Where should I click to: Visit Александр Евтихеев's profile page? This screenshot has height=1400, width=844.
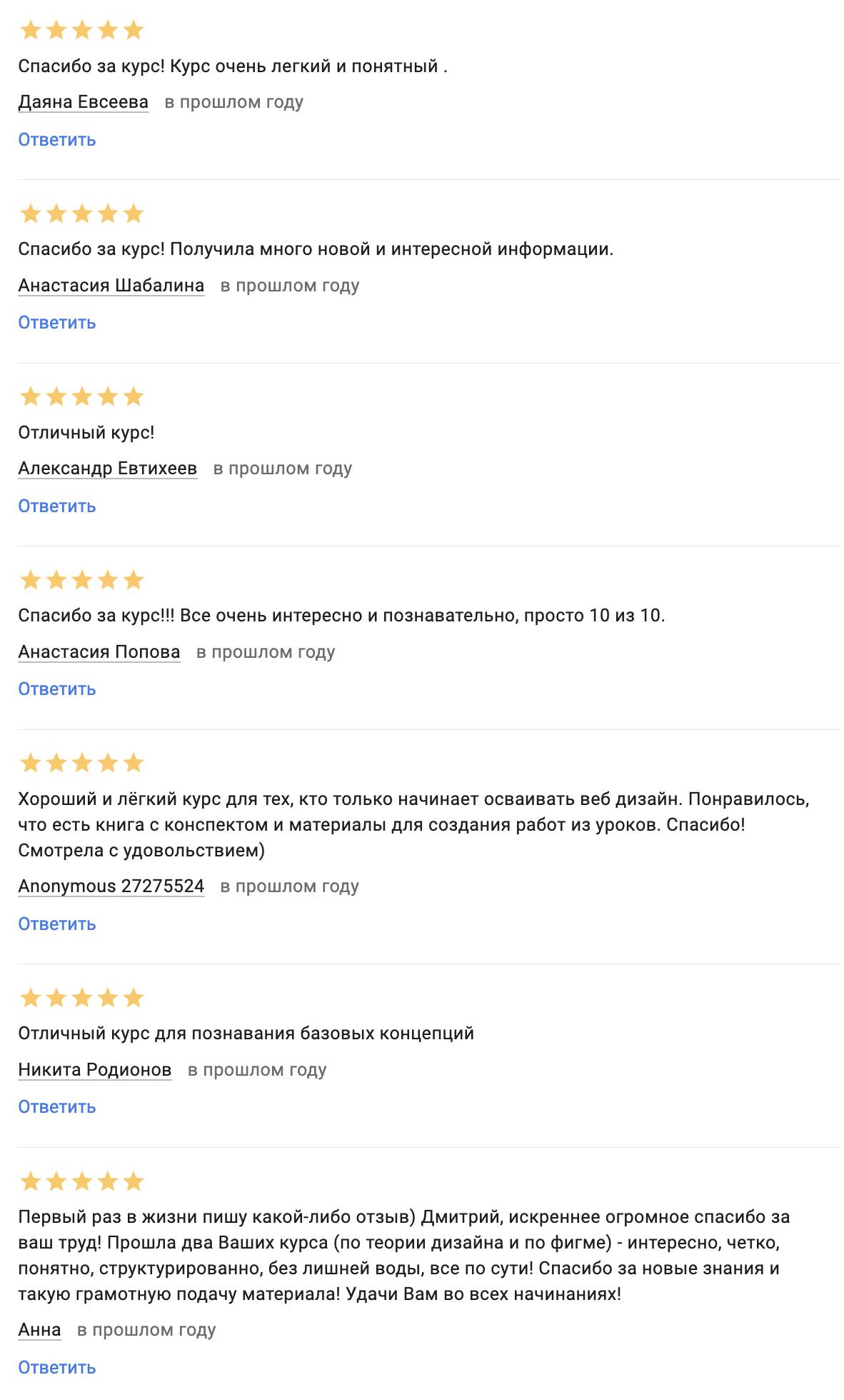point(107,469)
